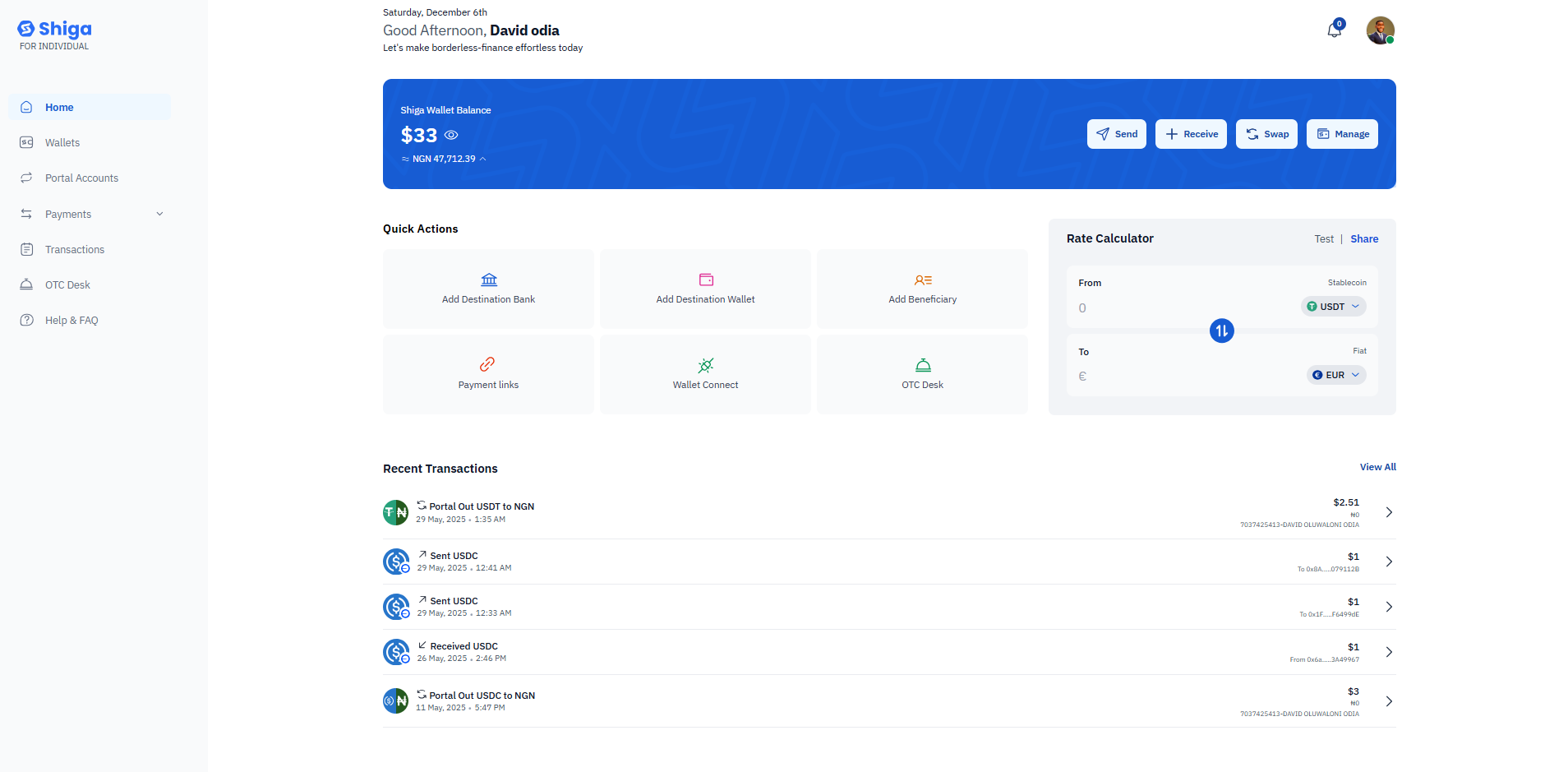Open the 12:41 AM Sent USDC chevron

1389,562
